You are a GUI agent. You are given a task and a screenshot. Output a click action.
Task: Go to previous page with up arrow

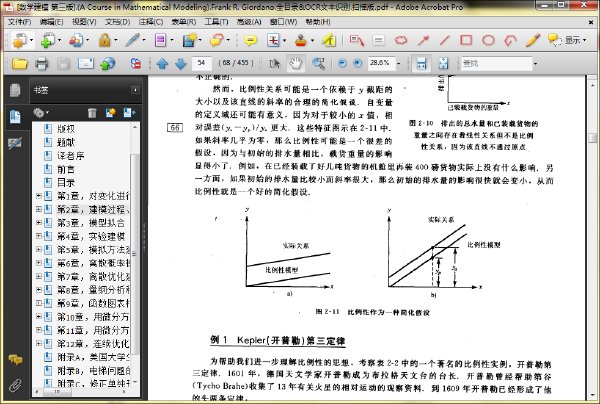coord(162,64)
